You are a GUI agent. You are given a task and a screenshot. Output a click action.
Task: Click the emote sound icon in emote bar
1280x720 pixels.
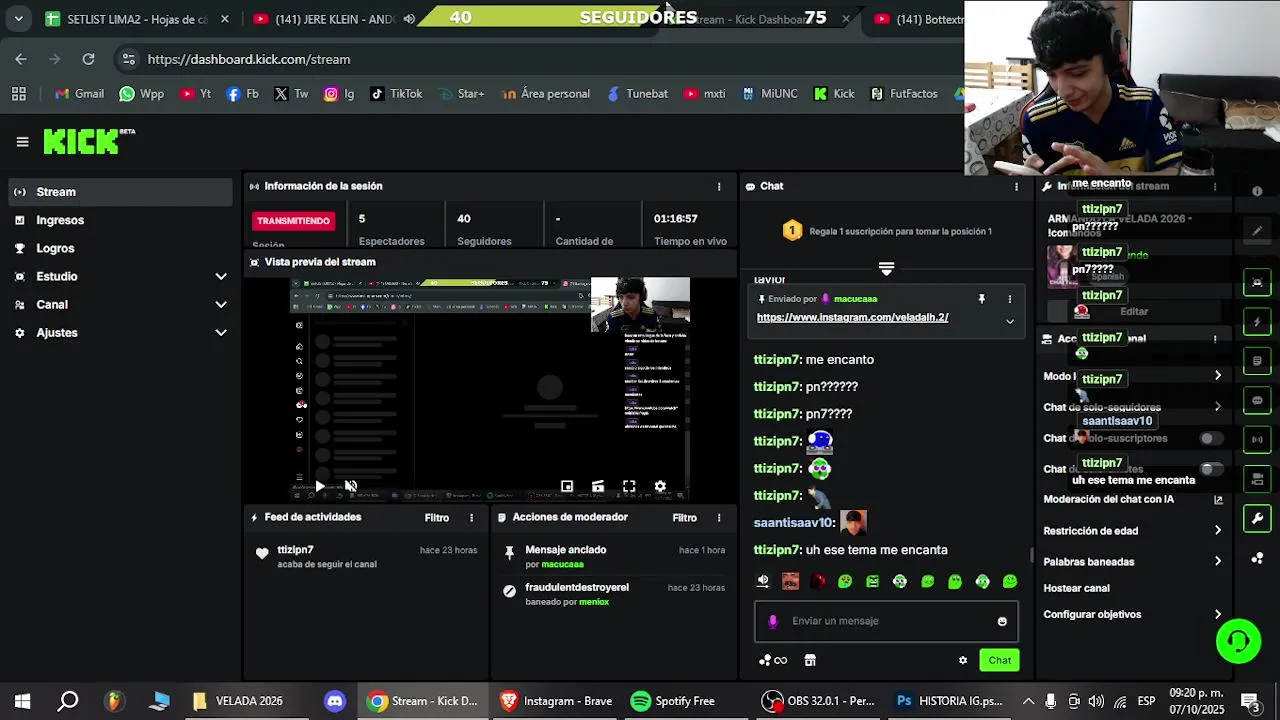click(x=763, y=580)
